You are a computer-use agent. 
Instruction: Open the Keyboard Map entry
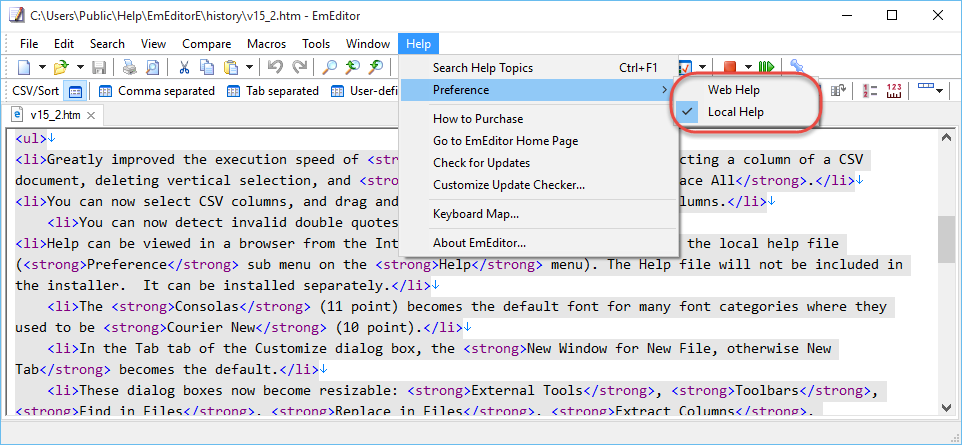coord(539,214)
